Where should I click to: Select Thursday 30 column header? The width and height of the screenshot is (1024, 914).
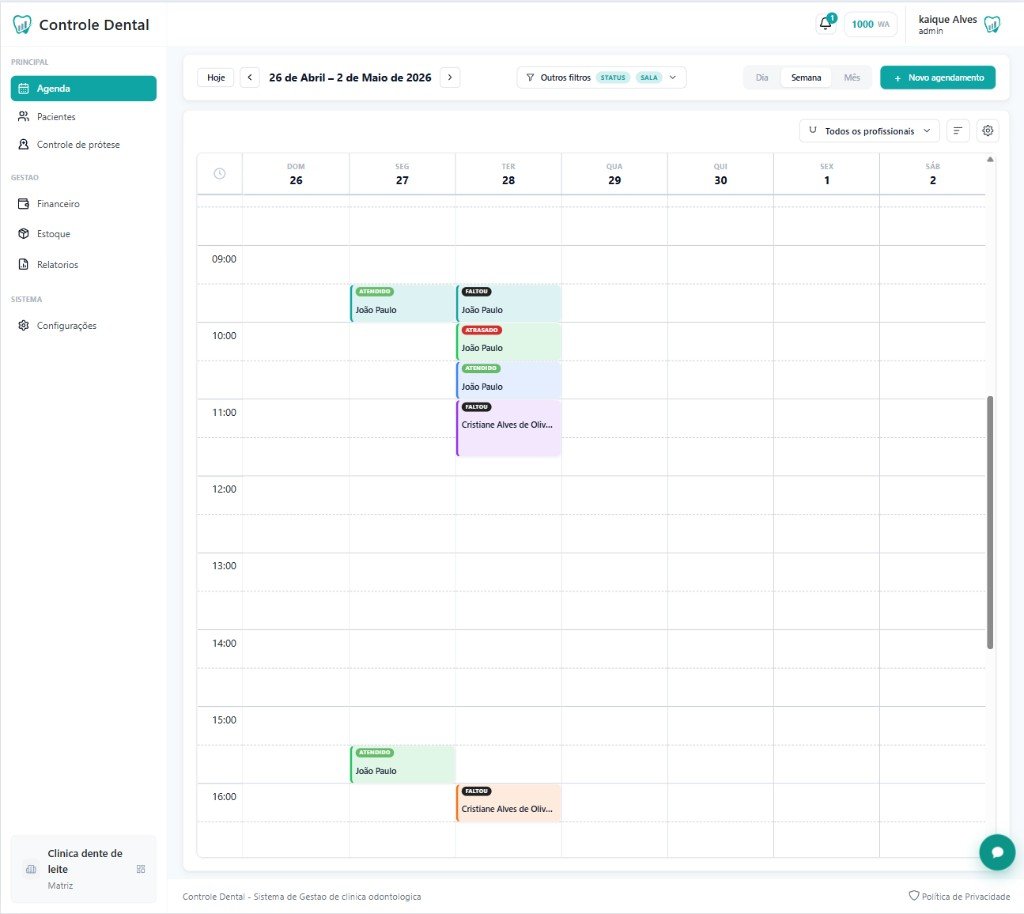pyautogui.click(x=720, y=174)
